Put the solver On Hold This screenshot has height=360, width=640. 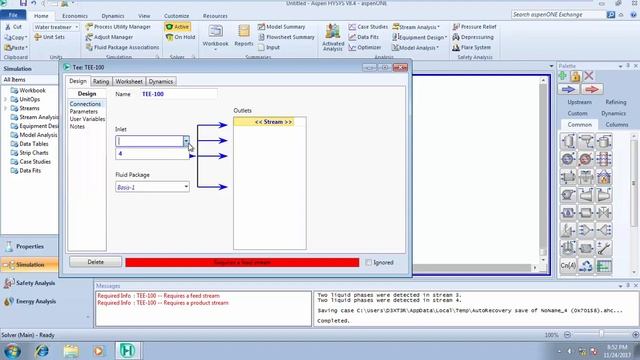pos(180,37)
